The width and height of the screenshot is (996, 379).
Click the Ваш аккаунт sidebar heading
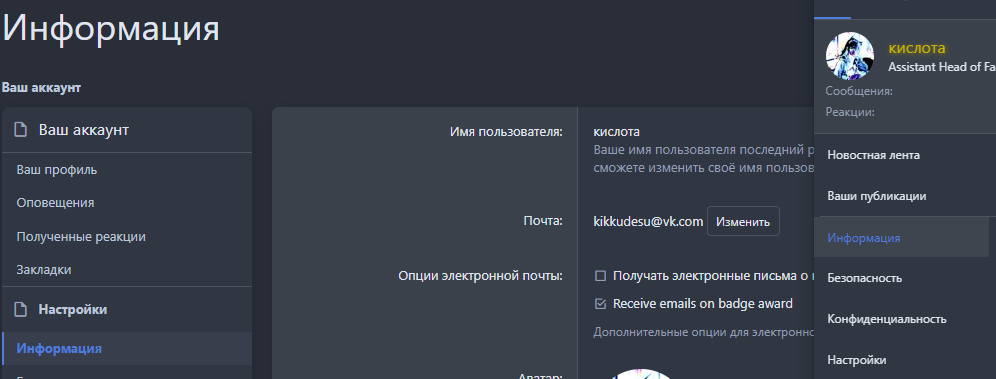84,130
